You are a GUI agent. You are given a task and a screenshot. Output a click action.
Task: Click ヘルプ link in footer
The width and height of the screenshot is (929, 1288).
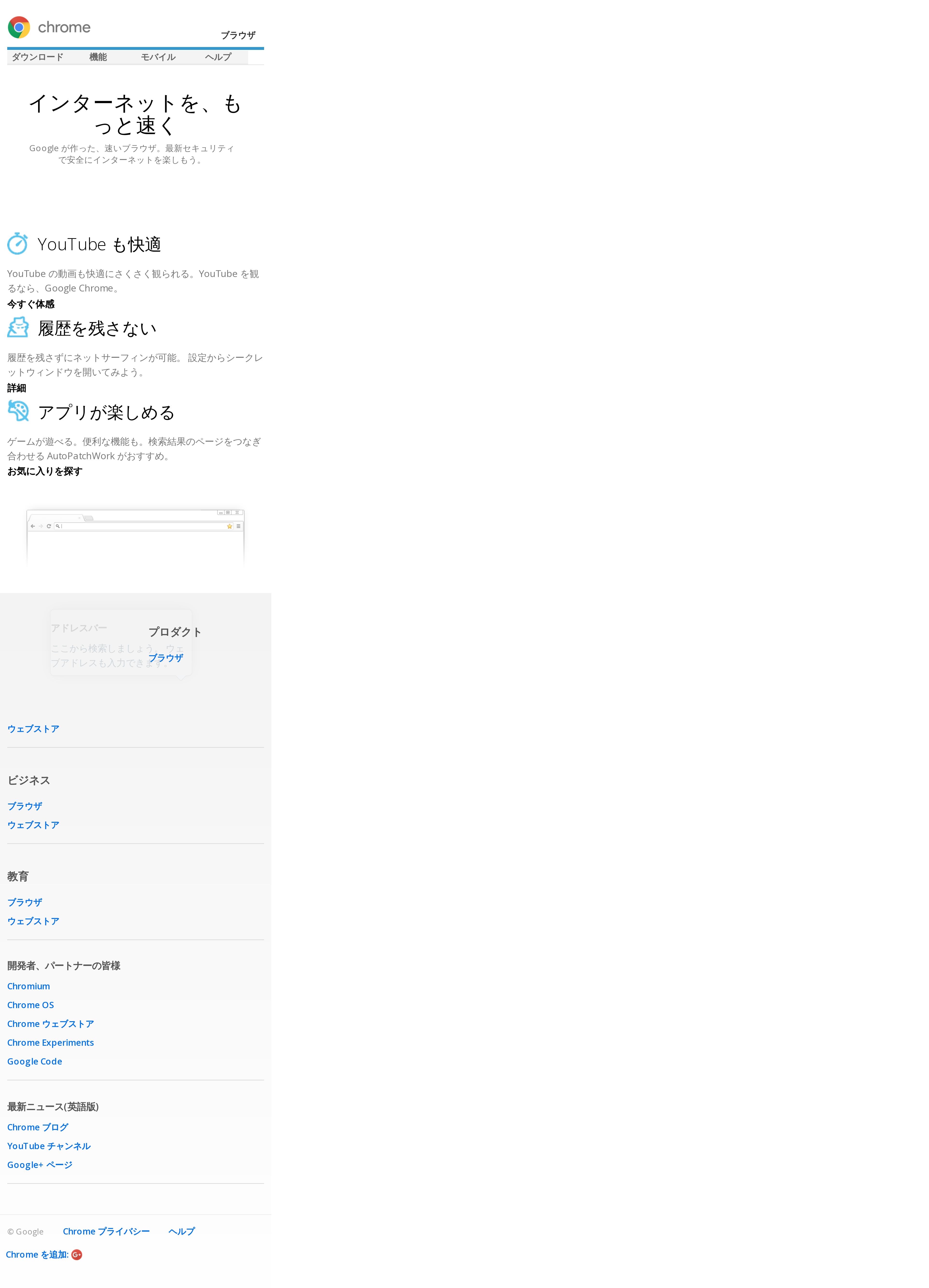coord(182,1231)
